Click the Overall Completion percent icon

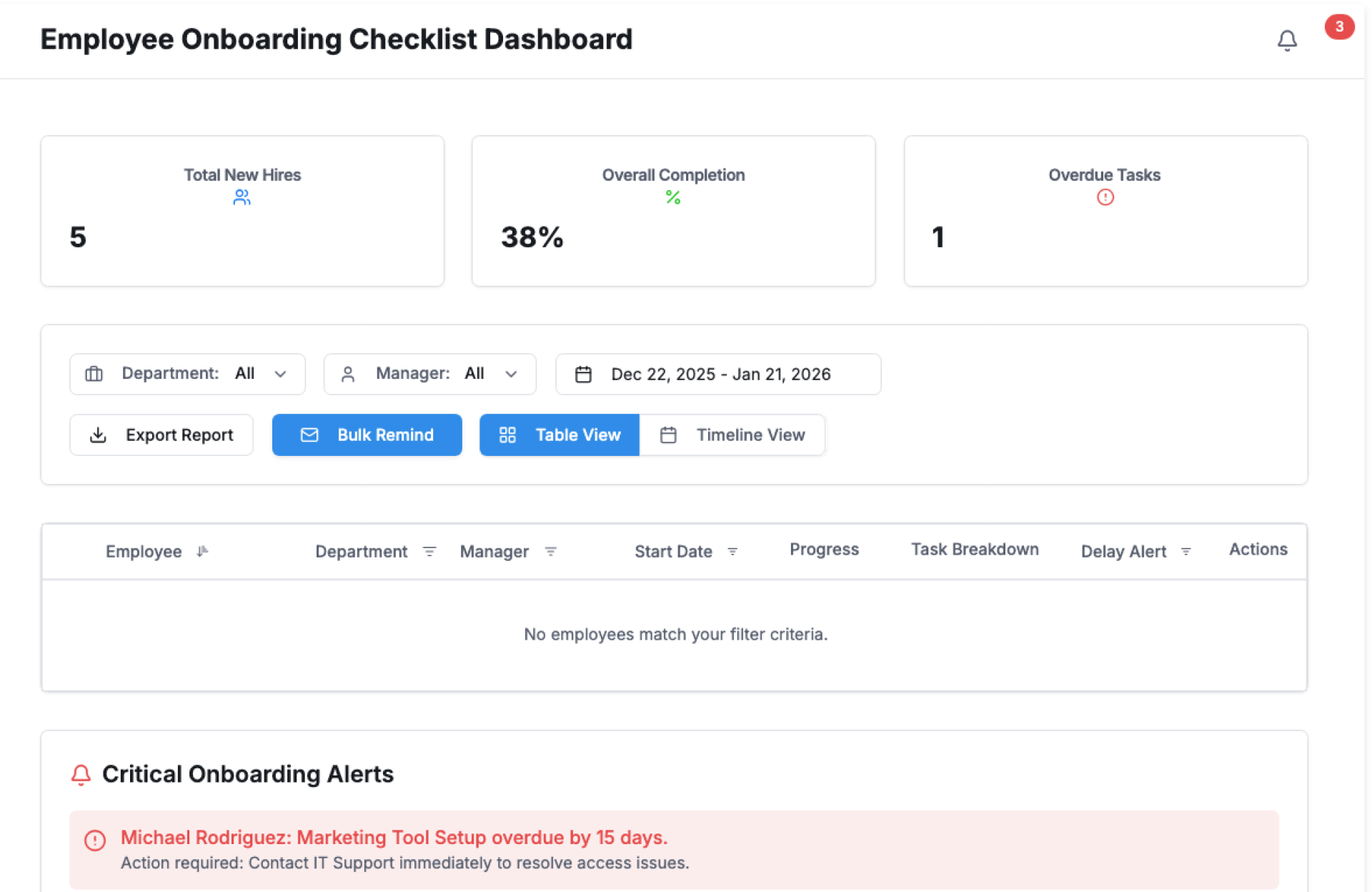[x=672, y=197]
